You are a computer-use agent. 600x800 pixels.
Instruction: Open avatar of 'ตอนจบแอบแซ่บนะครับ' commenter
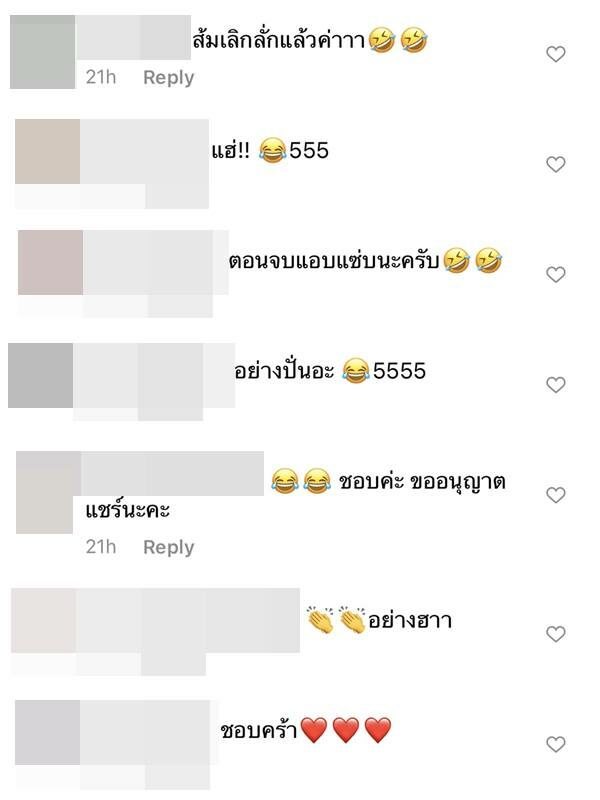51,262
